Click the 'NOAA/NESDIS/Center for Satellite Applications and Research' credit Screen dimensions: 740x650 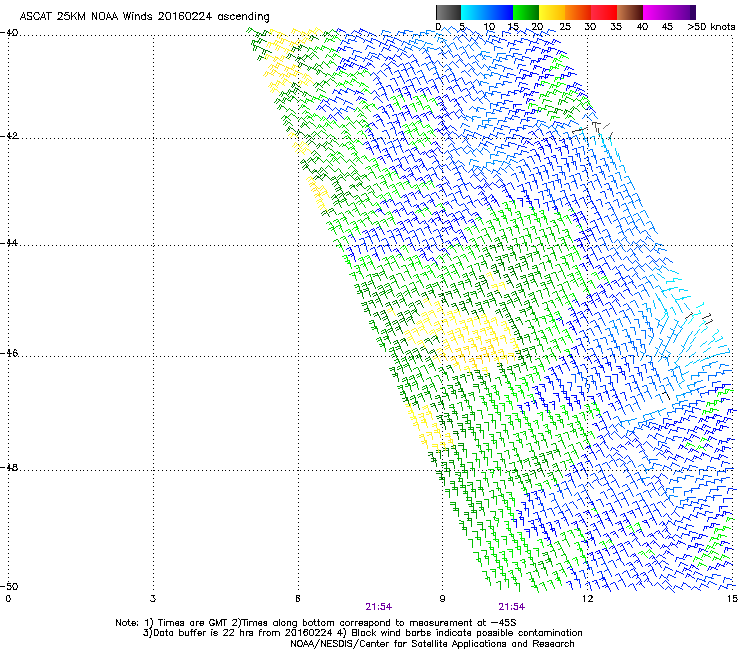click(x=432, y=644)
